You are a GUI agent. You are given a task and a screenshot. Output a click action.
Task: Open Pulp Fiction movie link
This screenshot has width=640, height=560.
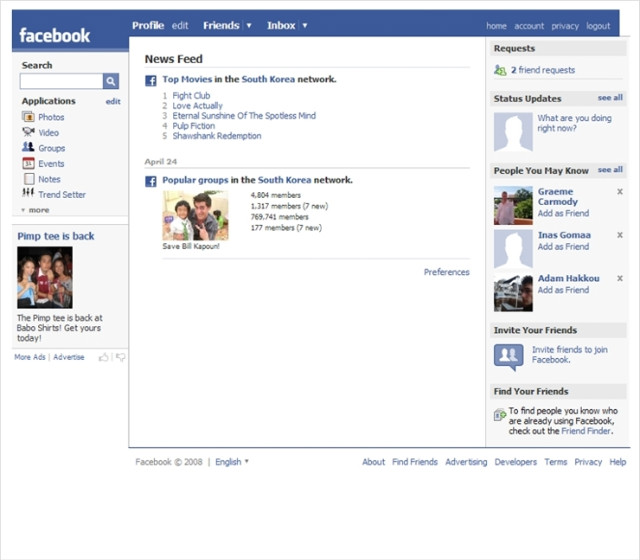click(x=193, y=126)
